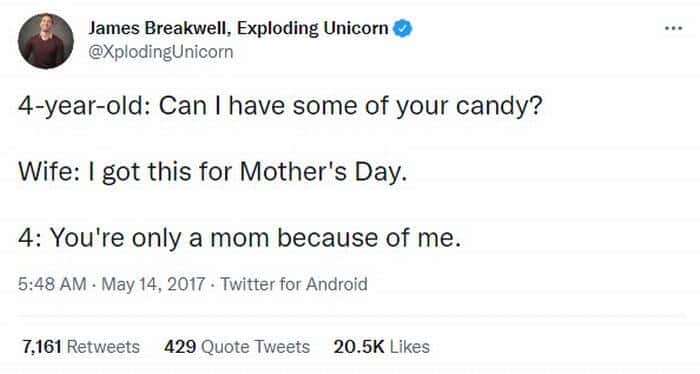
Task: Click the blue verified badge icon
Action: click(403, 29)
